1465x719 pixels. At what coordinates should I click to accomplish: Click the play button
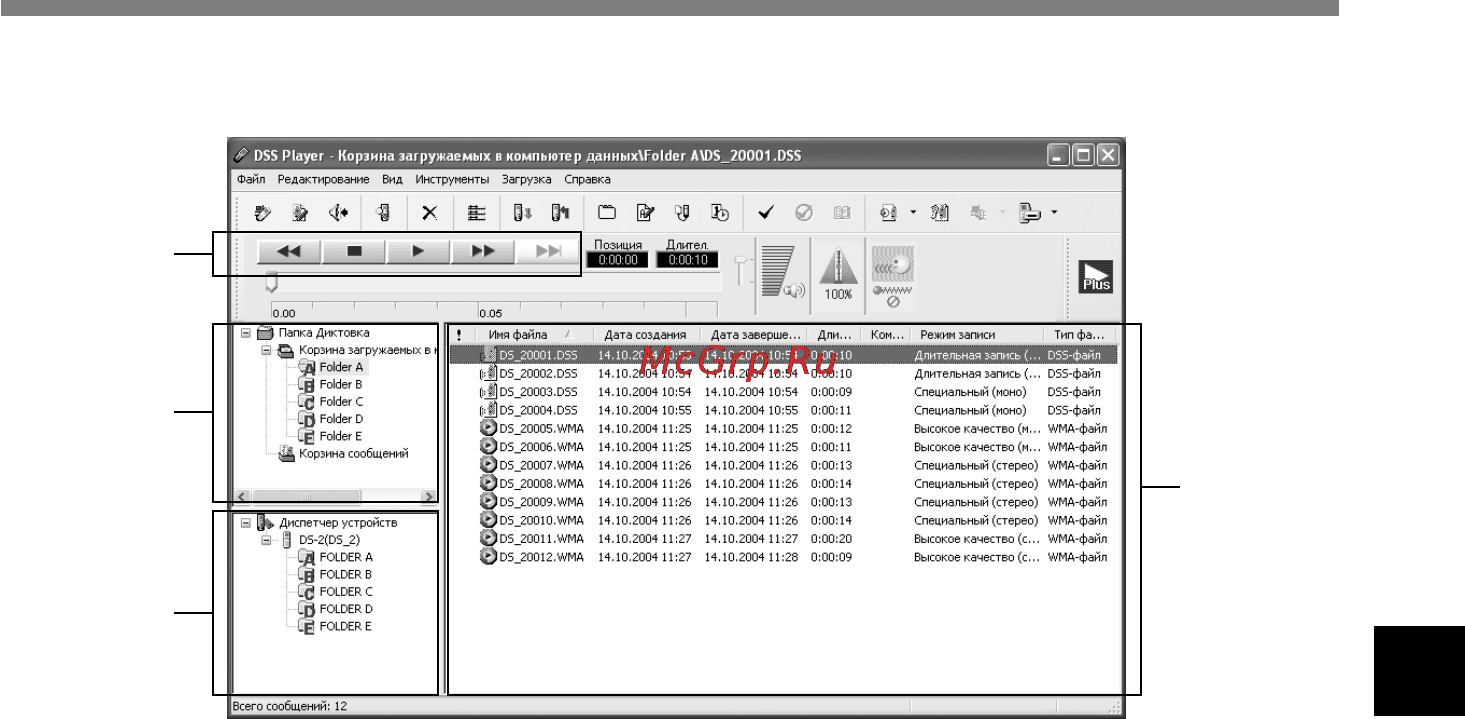click(417, 252)
